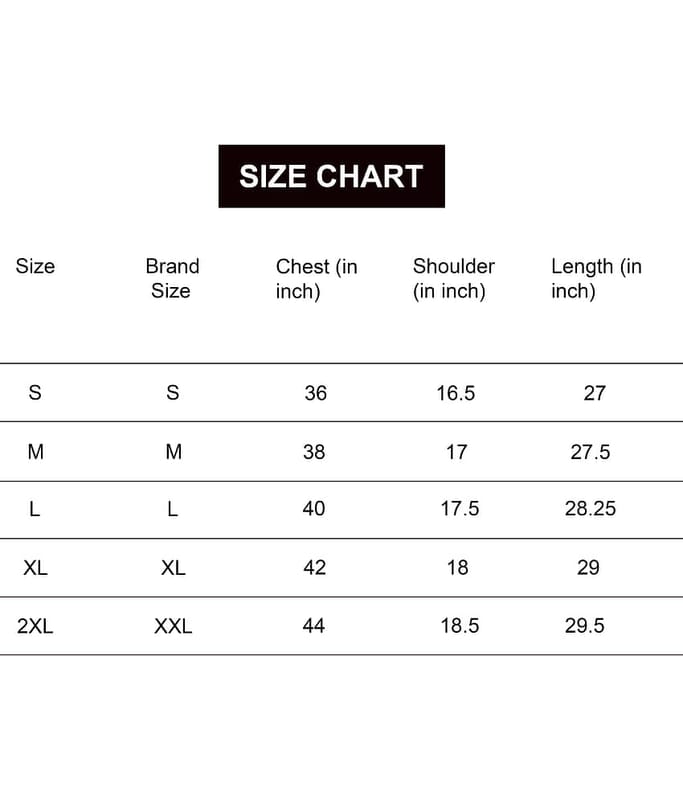The width and height of the screenshot is (683, 800).
Task: Click the shoulder value 18.5
Action: pos(460,626)
